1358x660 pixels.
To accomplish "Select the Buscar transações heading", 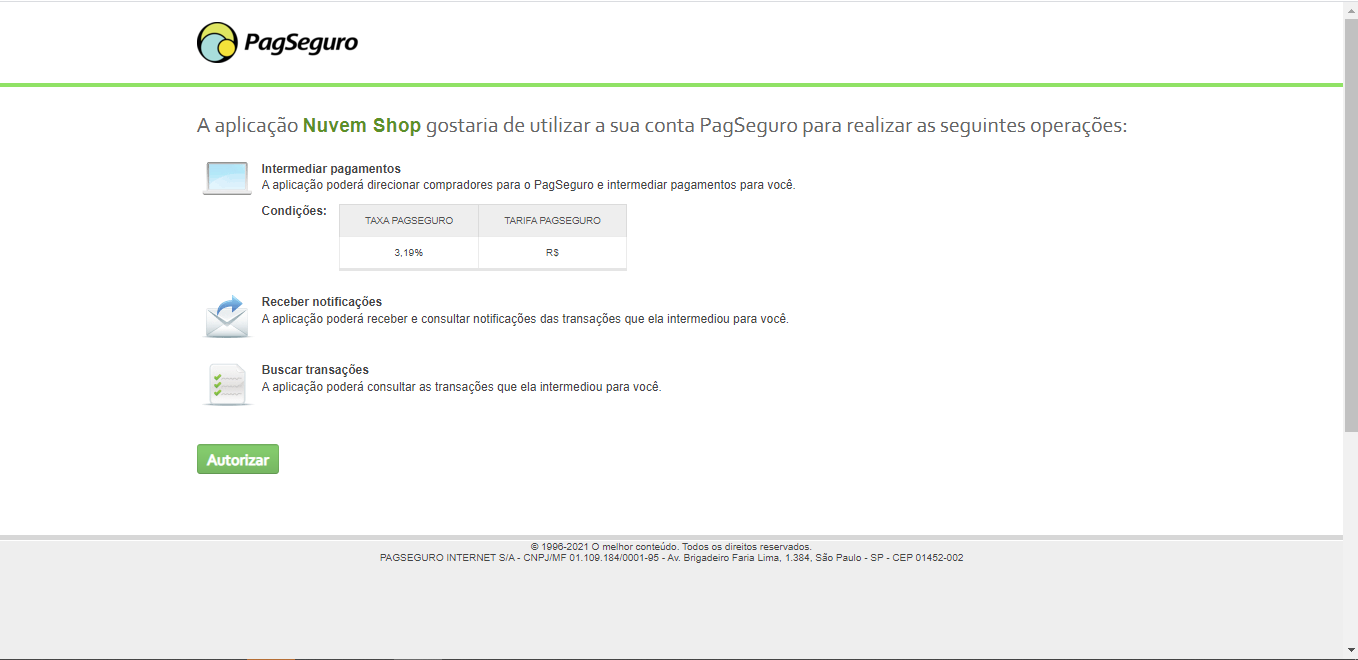I will tap(315, 370).
